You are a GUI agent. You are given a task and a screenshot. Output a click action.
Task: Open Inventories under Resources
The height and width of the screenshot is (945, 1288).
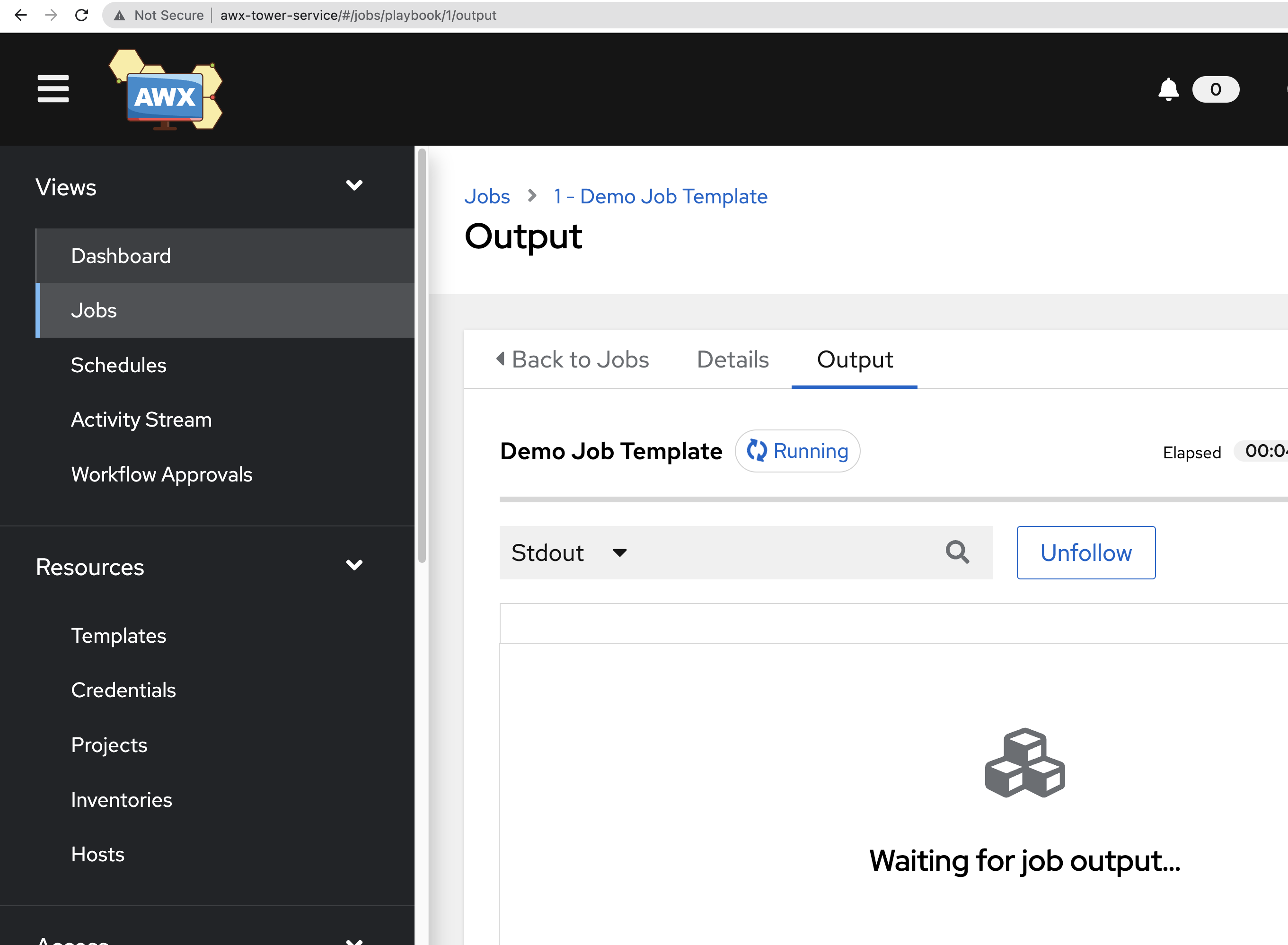point(225,800)
